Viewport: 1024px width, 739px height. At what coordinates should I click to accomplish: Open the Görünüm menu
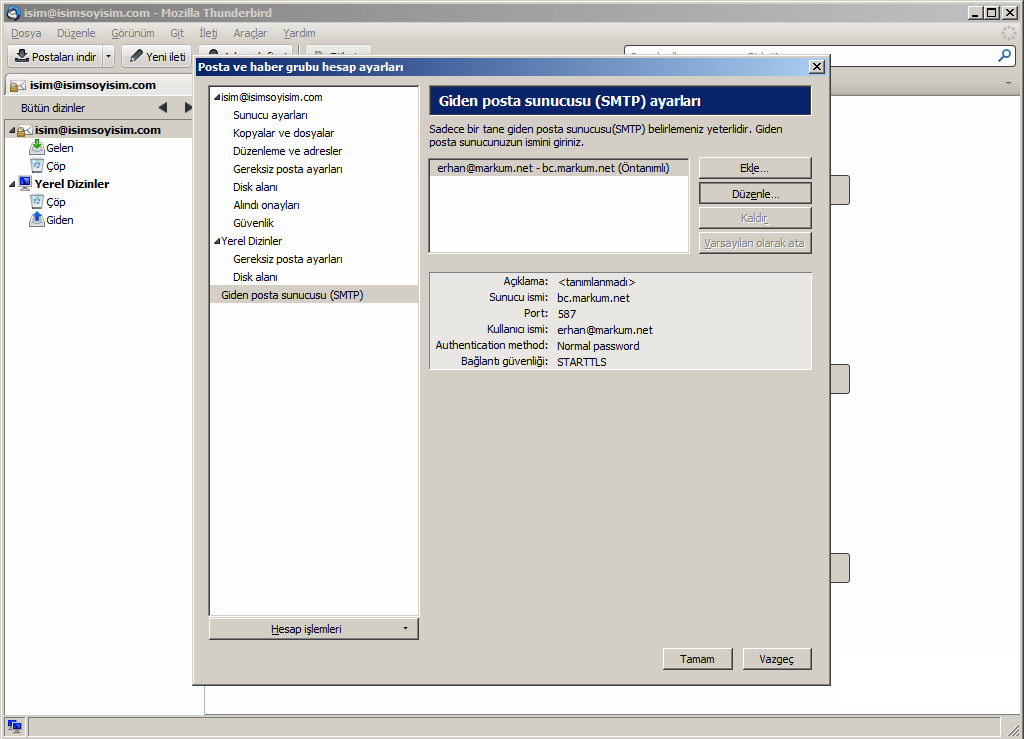pos(132,33)
